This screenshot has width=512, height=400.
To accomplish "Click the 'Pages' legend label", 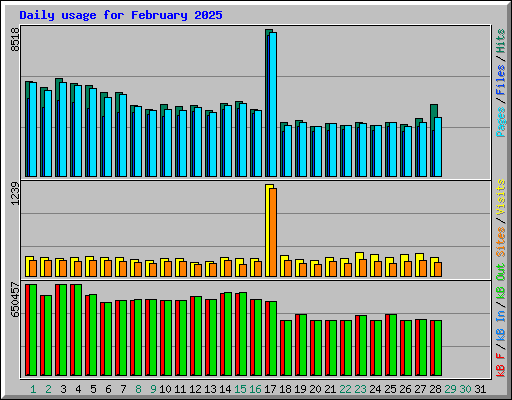I will tap(500, 122).
